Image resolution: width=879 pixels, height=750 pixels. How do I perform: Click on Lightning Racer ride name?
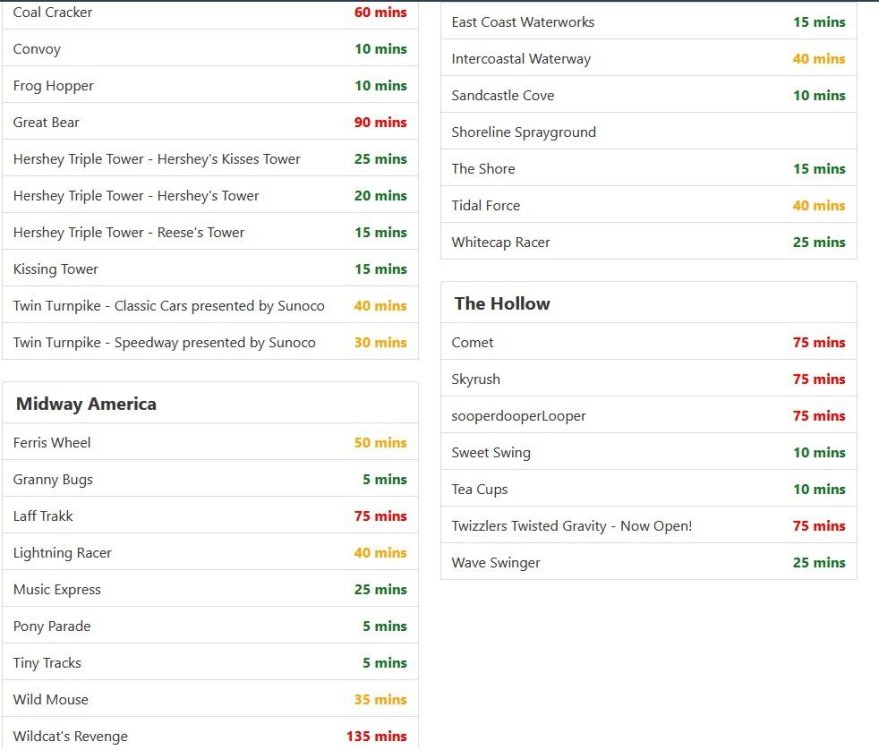62,553
